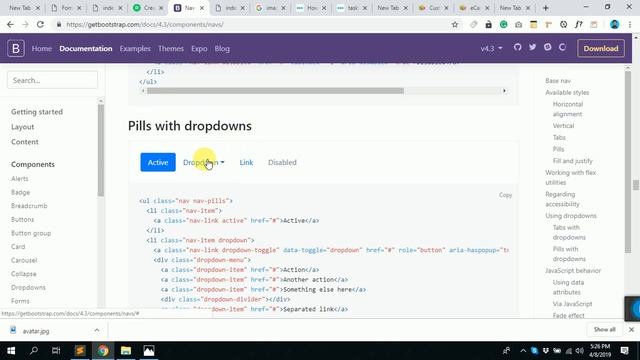Open the Themes nav item
Screen dimensions: 640x360
171,49
